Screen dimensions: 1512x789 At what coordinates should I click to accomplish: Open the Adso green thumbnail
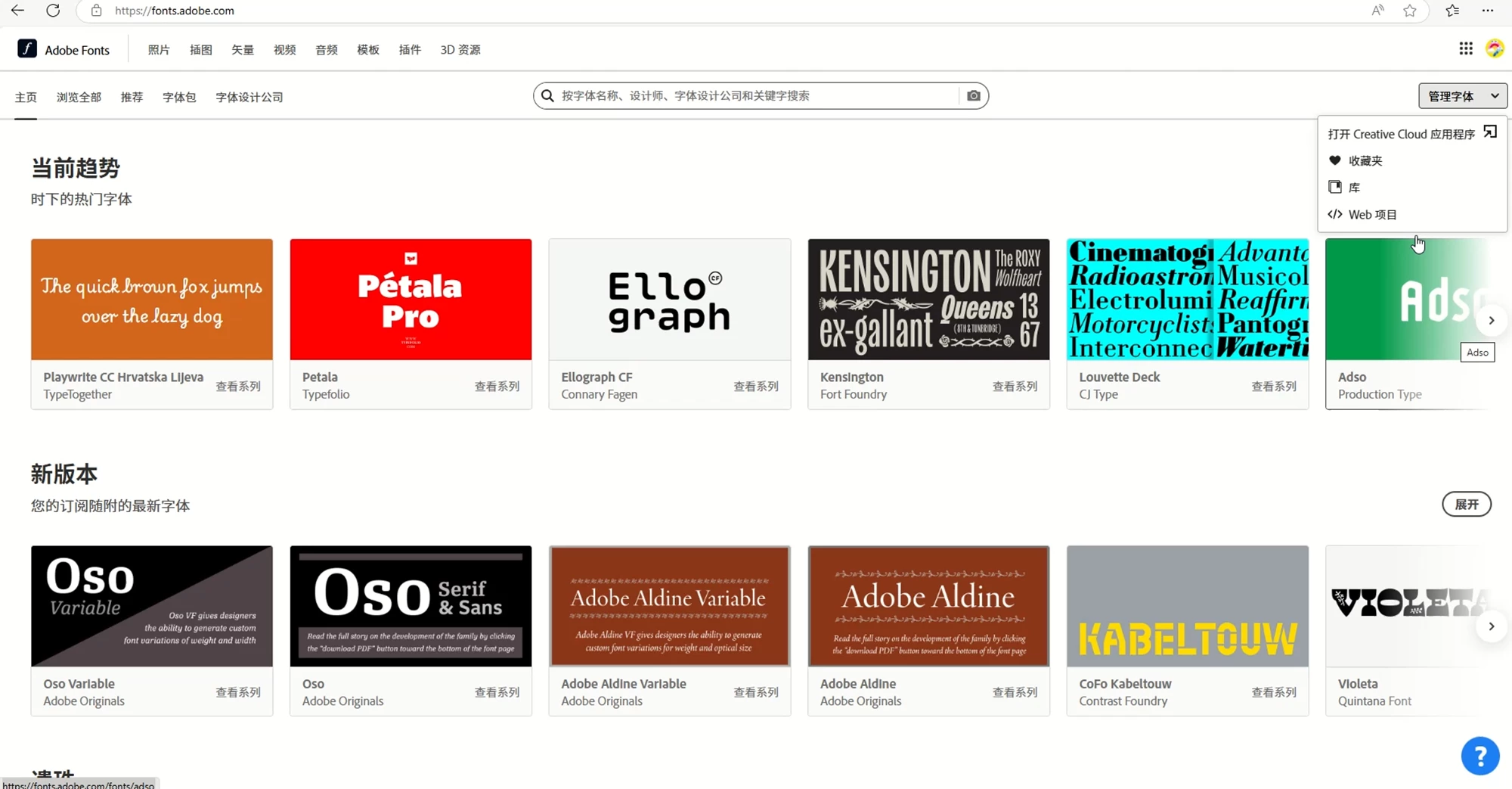pyautogui.click(x=1406, y=300)
